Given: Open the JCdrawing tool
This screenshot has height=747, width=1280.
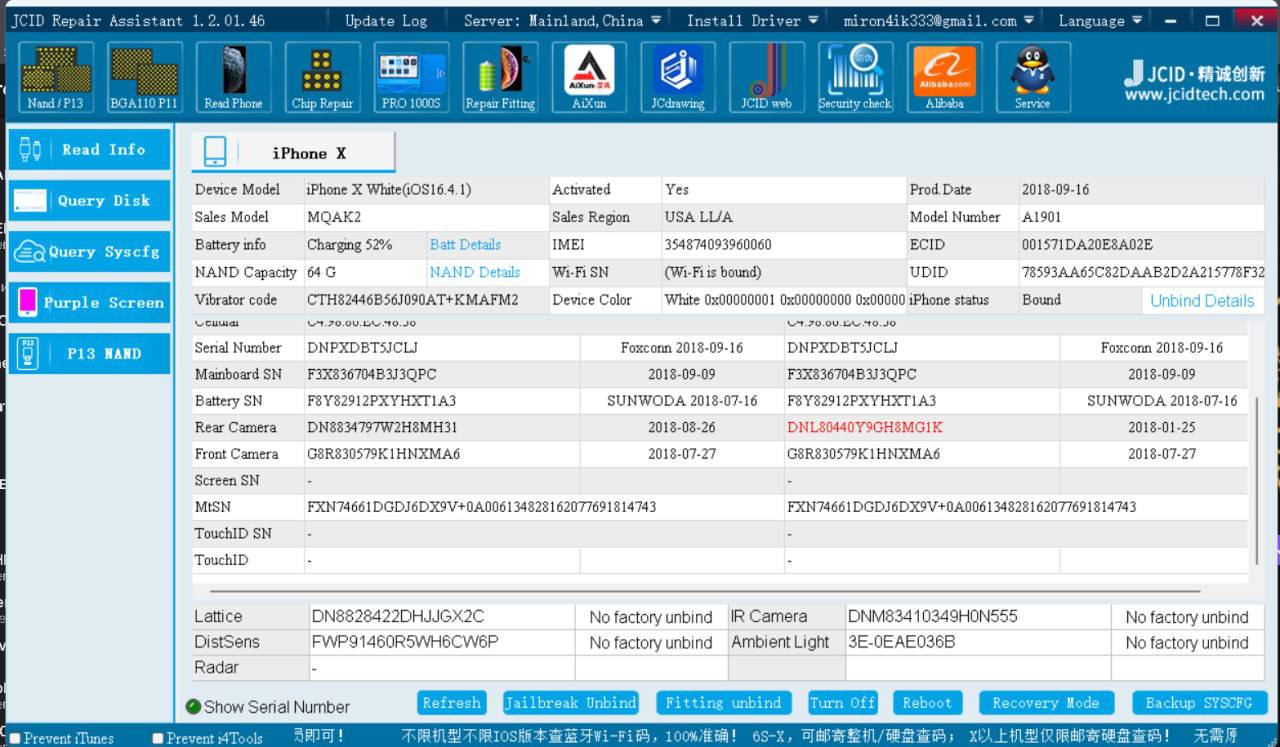Looking at the screenshot, I should coord(677,77).
